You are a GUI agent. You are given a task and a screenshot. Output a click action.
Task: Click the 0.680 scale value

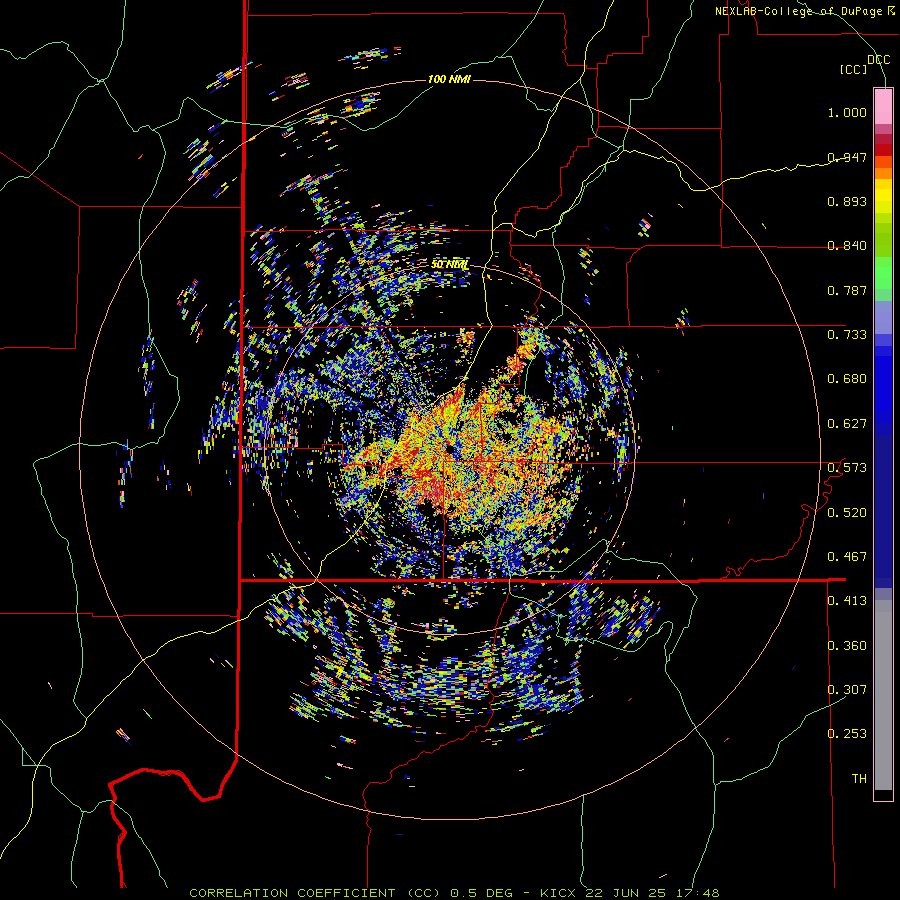click(847, 379)
